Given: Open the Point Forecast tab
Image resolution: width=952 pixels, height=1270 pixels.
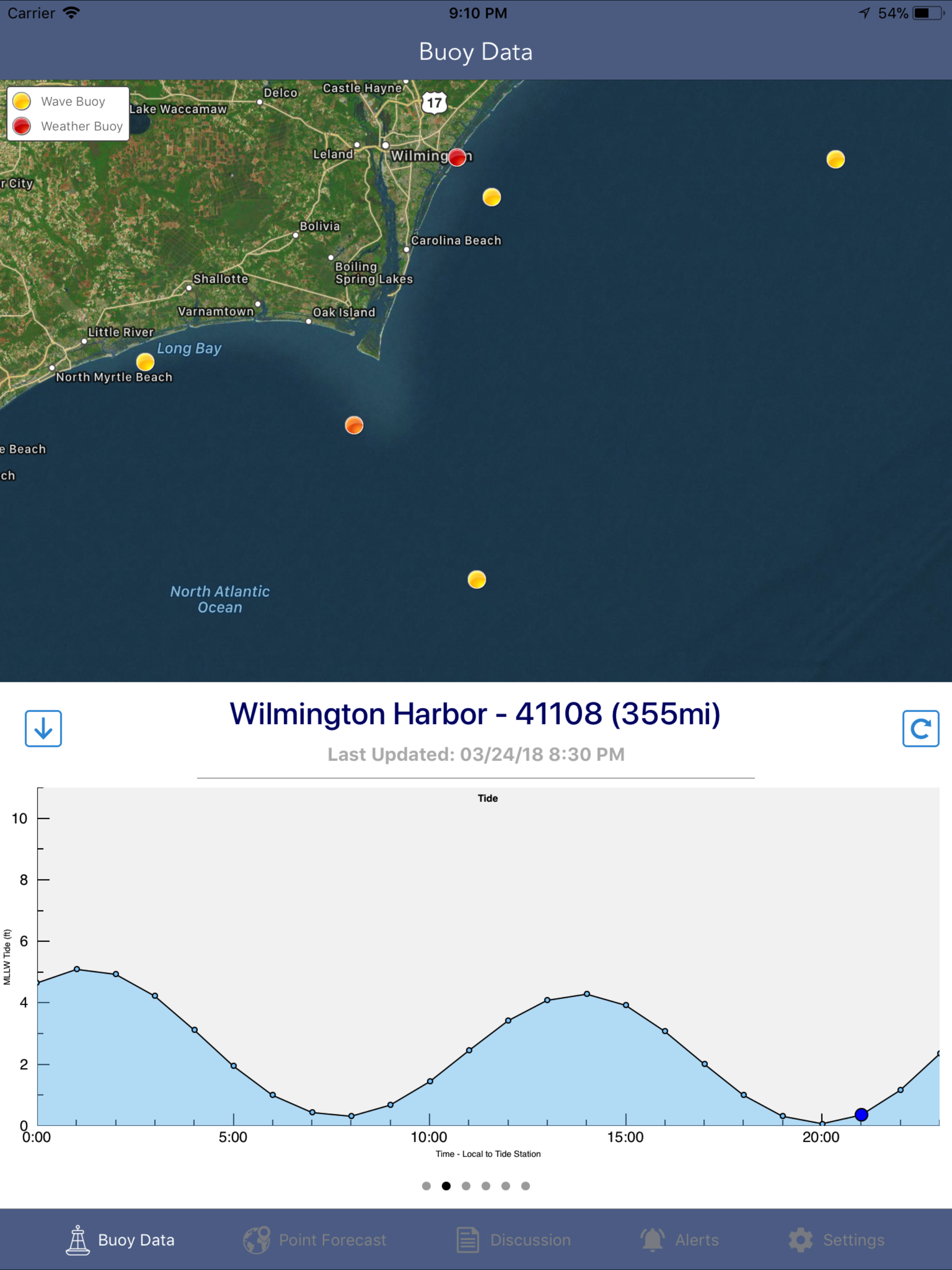Looking at the screenshot, I should tap(315, 1240).
